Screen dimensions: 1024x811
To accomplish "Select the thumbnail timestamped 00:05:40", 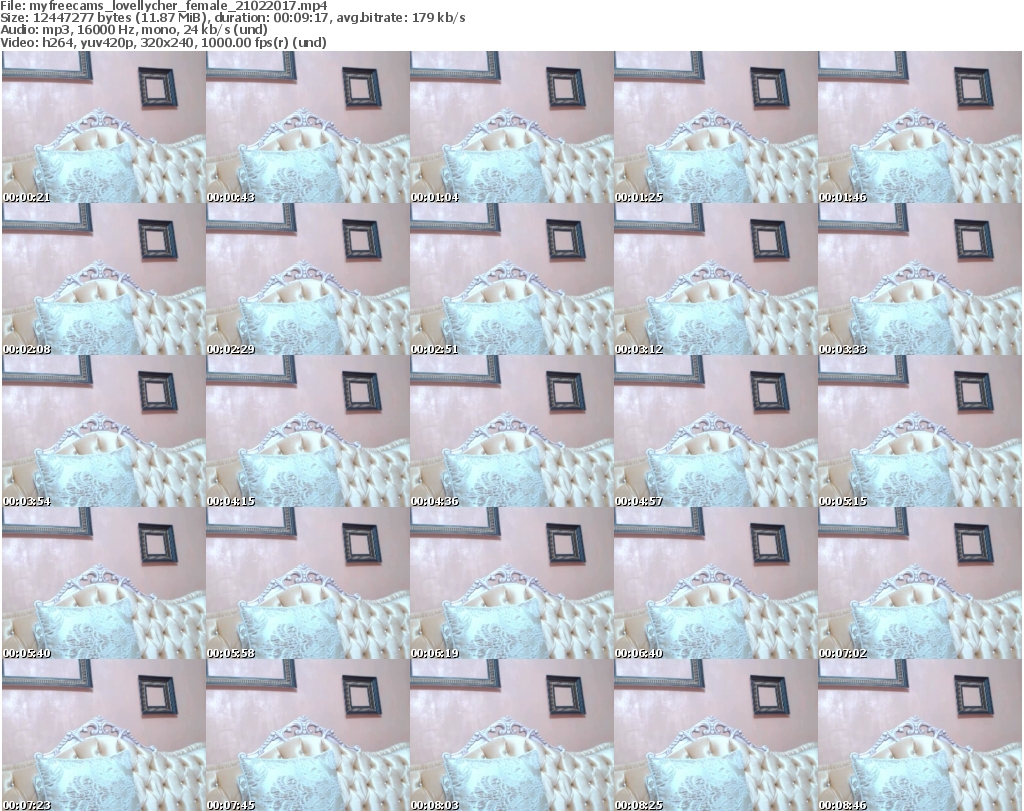I will pyautogui.click(x=104, y=583).
